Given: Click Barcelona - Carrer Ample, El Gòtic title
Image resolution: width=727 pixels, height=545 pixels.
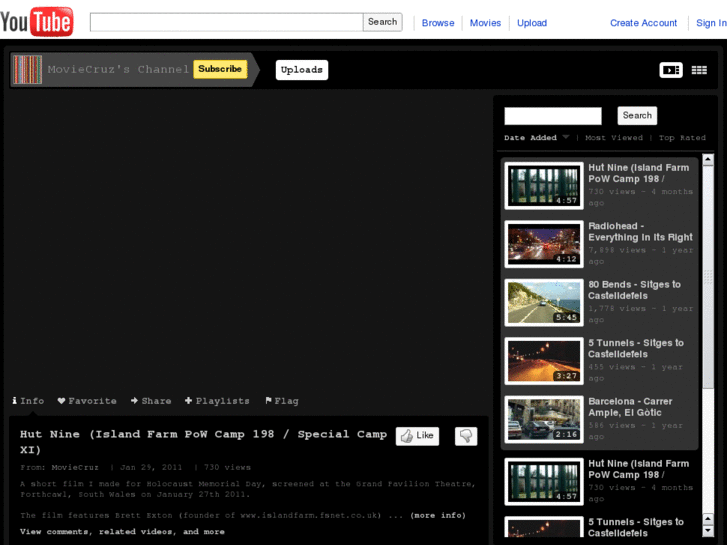Looking at the screenshot, I should click(x=630, y=407).
